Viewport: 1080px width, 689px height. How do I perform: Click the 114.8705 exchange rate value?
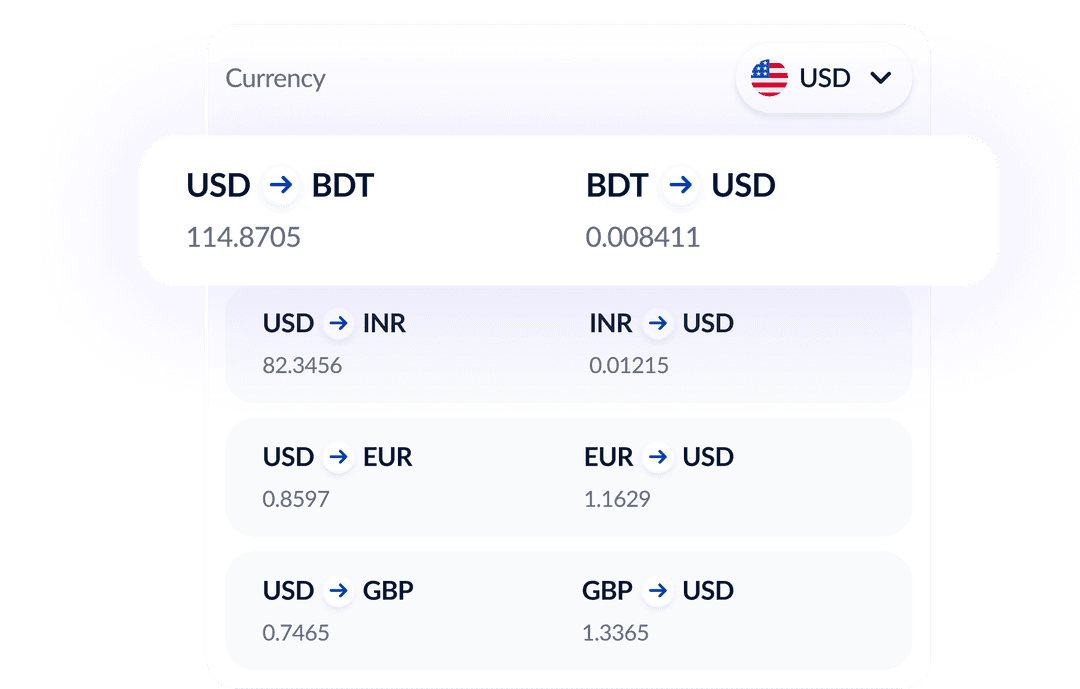click(243, 237)
